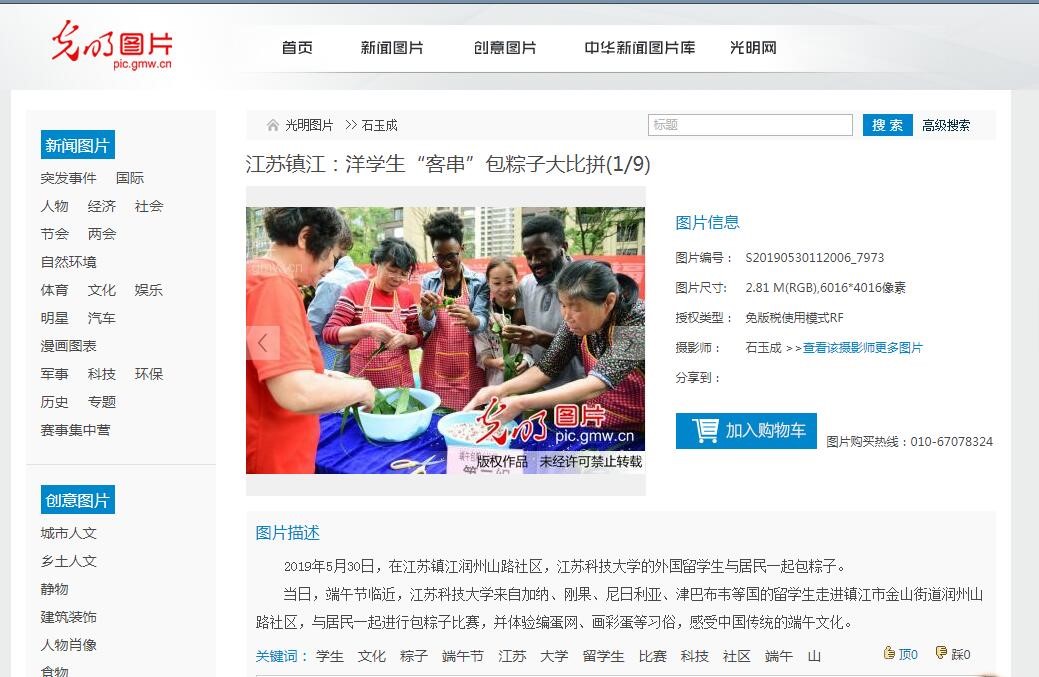The height and width of the screenshot is (677, 1039).
Task: Go to previous photo with left arrow
Action: tap(263, 343)
